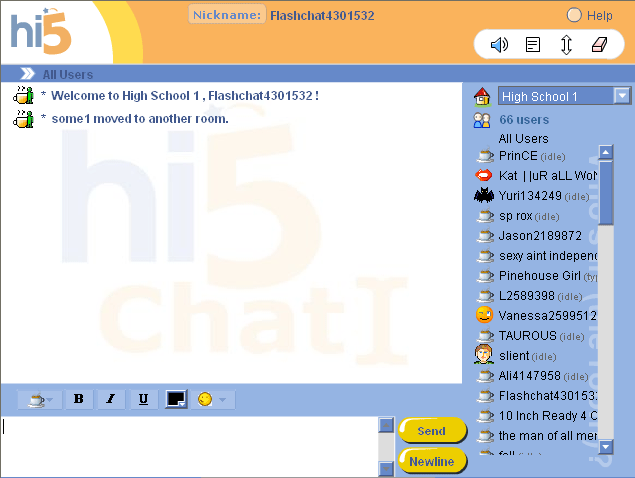Screen dimensions: 635x478
Task: Click the welcome message notification icon
Action: pyautogui.click(x=23, y=96)
